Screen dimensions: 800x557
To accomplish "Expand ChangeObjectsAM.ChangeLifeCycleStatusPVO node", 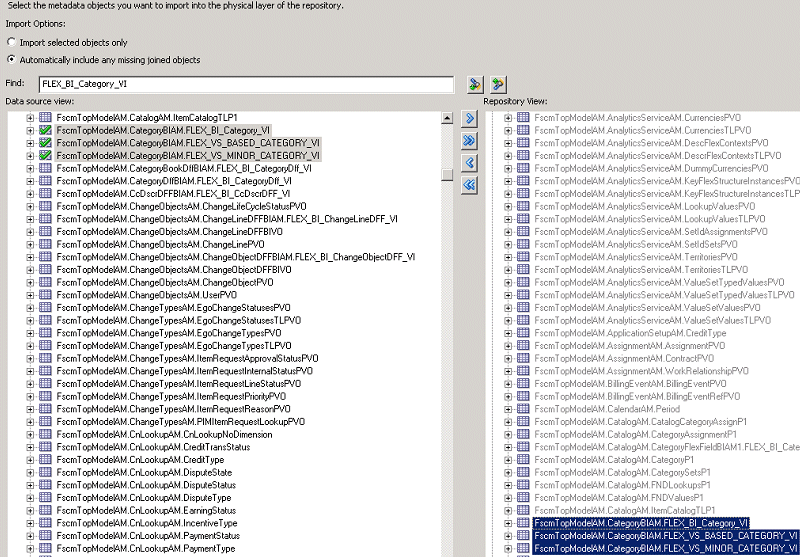I will [30, 207].
